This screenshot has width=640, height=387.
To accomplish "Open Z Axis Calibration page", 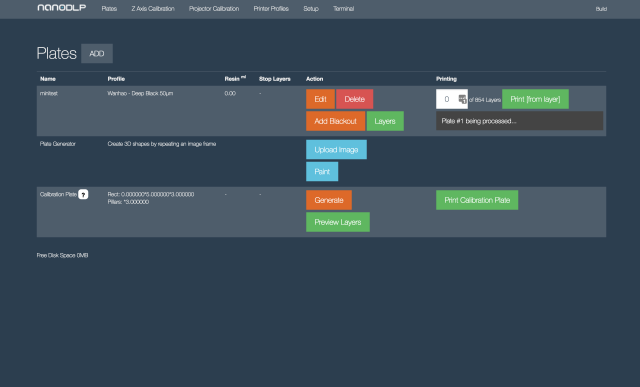I will (x=153, y=9).
